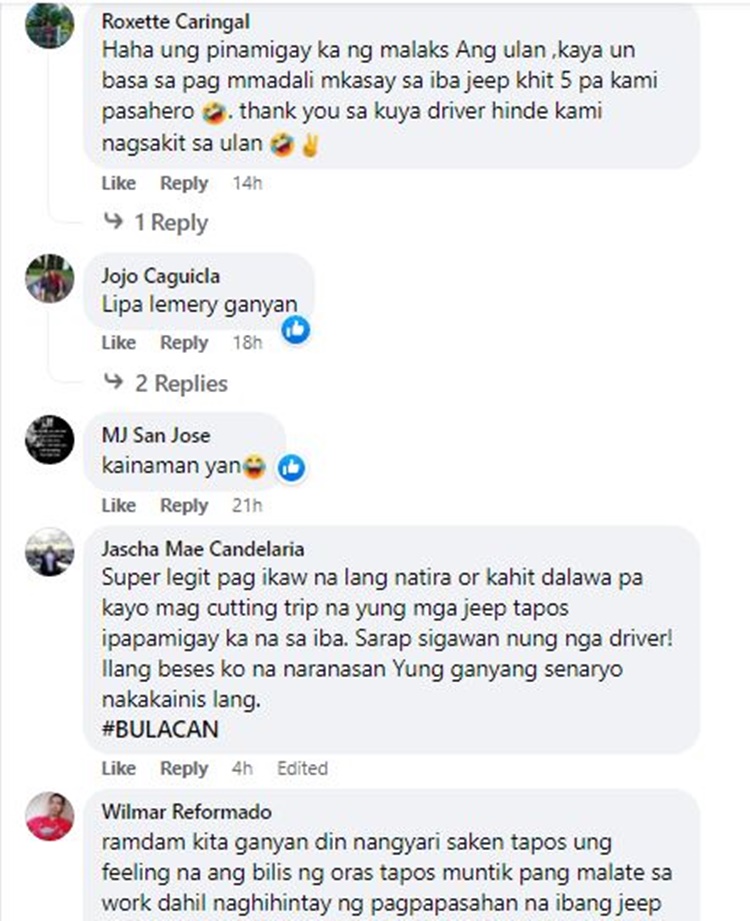View edit history via the Edited label
The width and height of the screenshot is (750, 921).
(x=302, y=768)
